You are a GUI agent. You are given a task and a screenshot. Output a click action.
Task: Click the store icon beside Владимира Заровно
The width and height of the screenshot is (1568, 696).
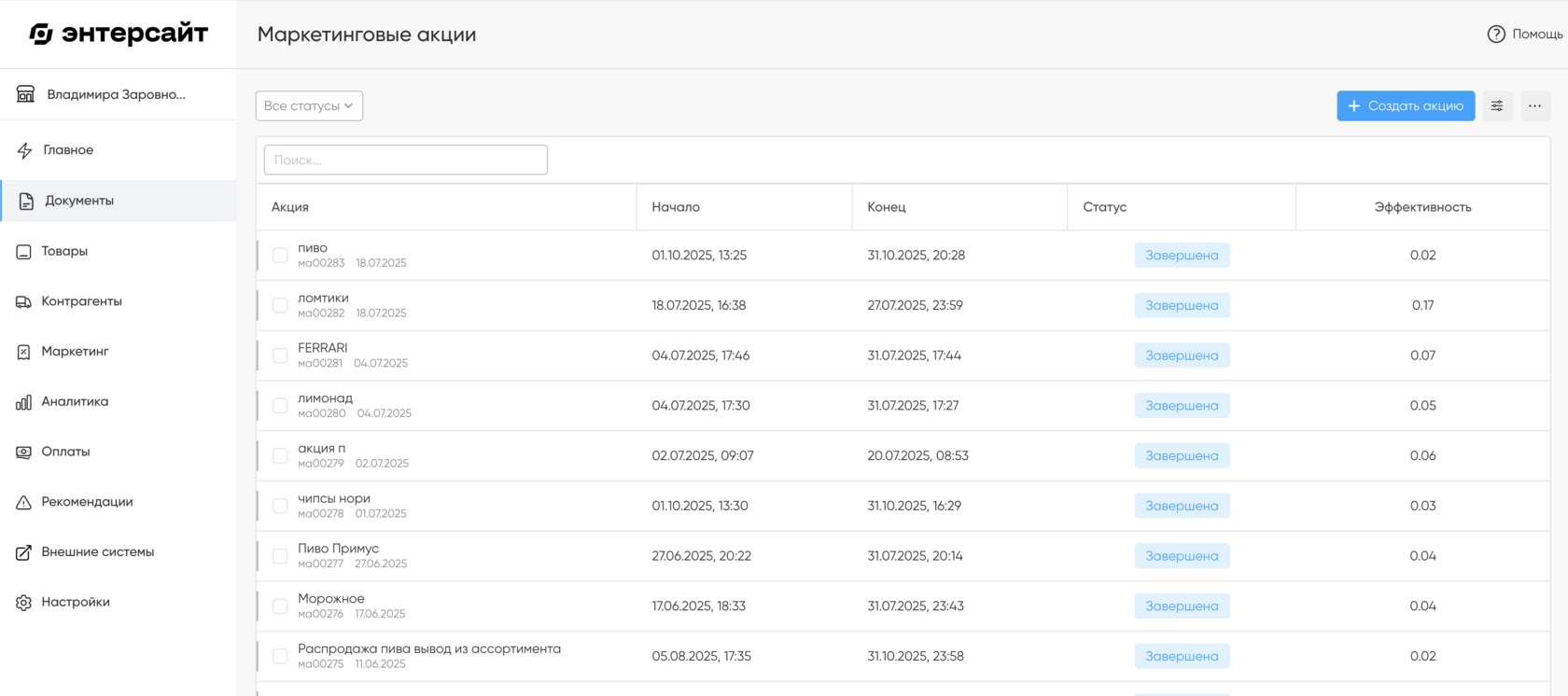[x=26, y=94]
